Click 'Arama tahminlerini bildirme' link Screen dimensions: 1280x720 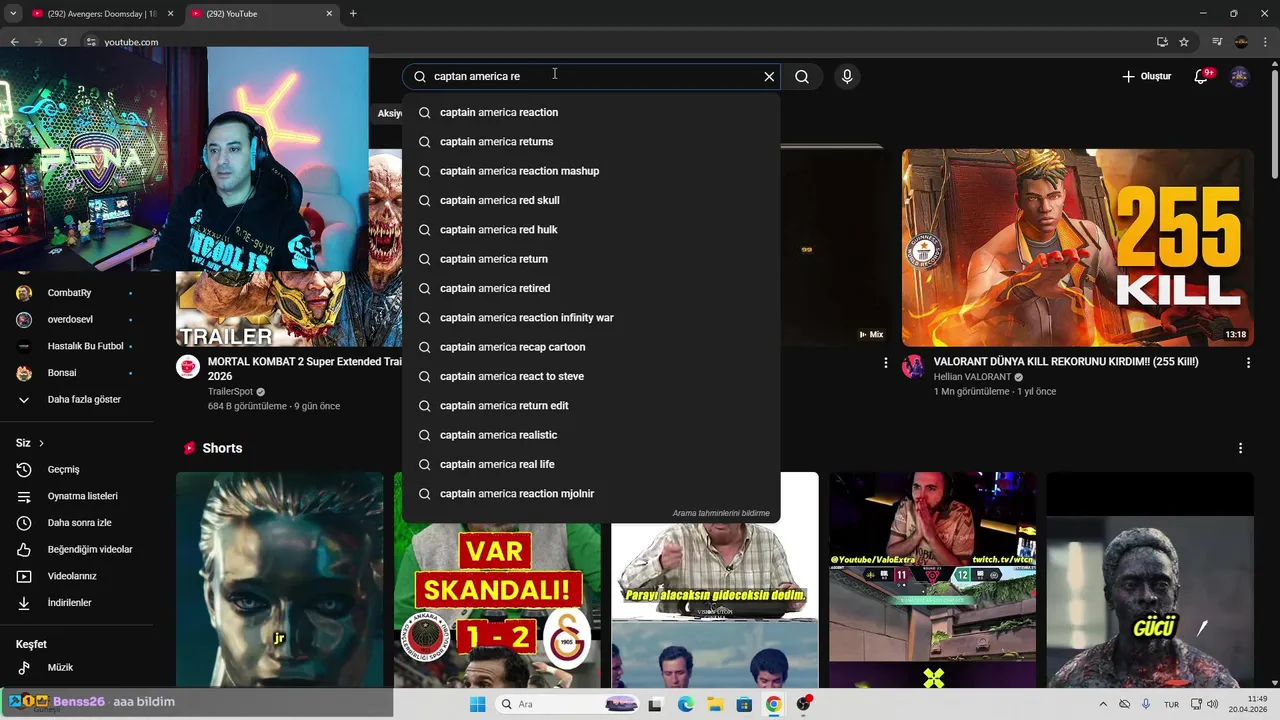pyautogui.click(x=721, y=513)
